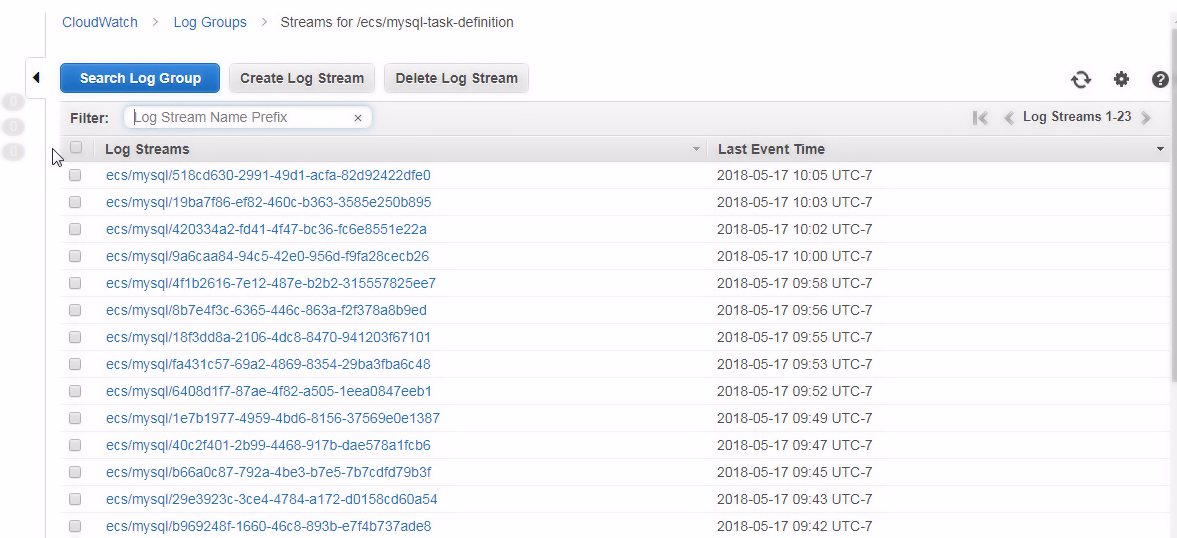The height and width of the screenshot is (538, 1177).
Task: Go to Log Groups breadcrumb
Action: 210,23
